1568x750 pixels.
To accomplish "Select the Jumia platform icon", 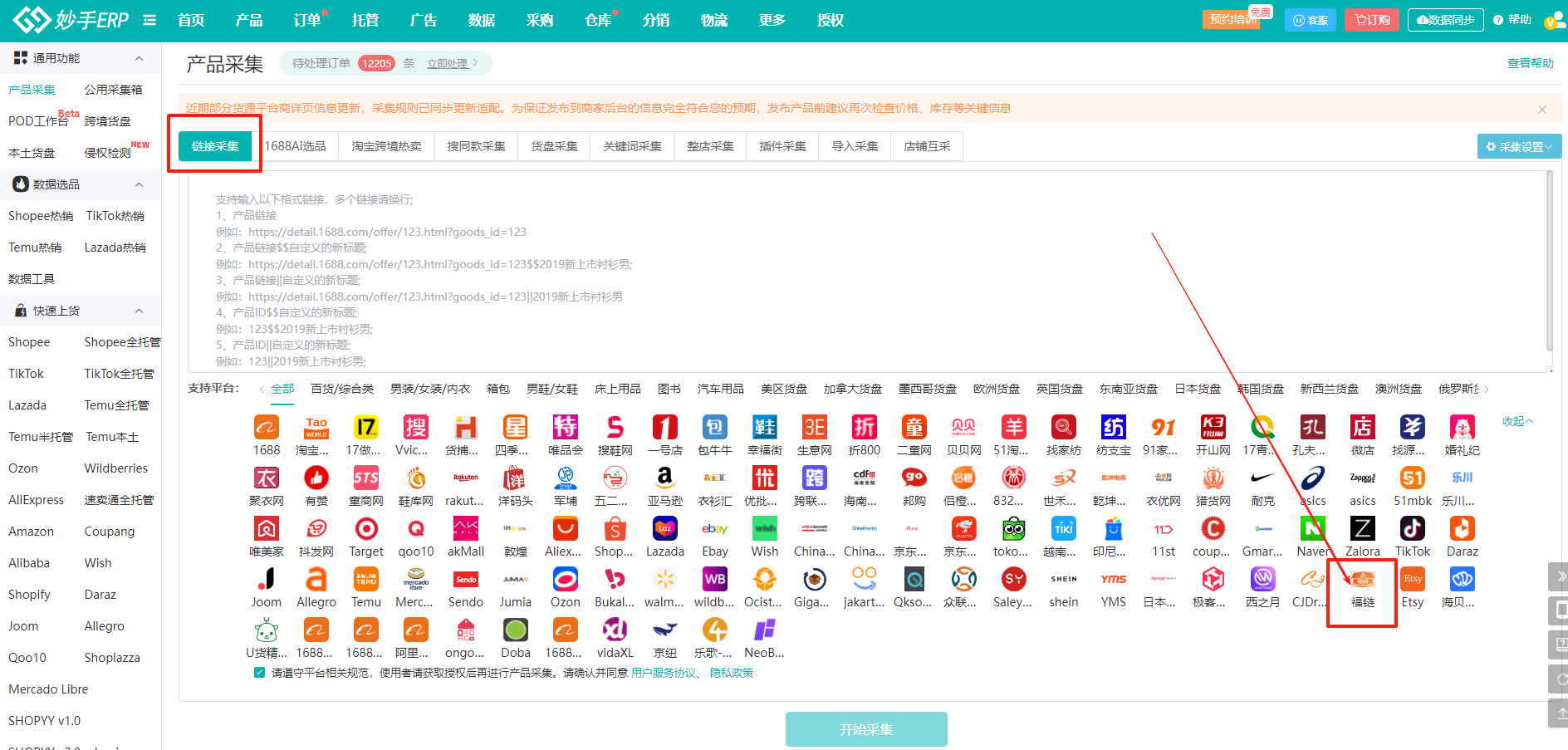I will point(516,580).
